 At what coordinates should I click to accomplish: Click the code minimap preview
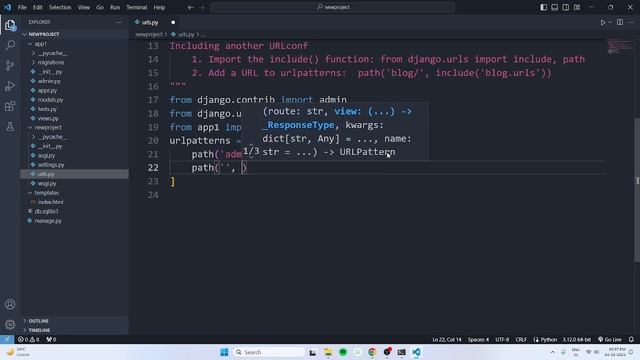pos(620,46)
